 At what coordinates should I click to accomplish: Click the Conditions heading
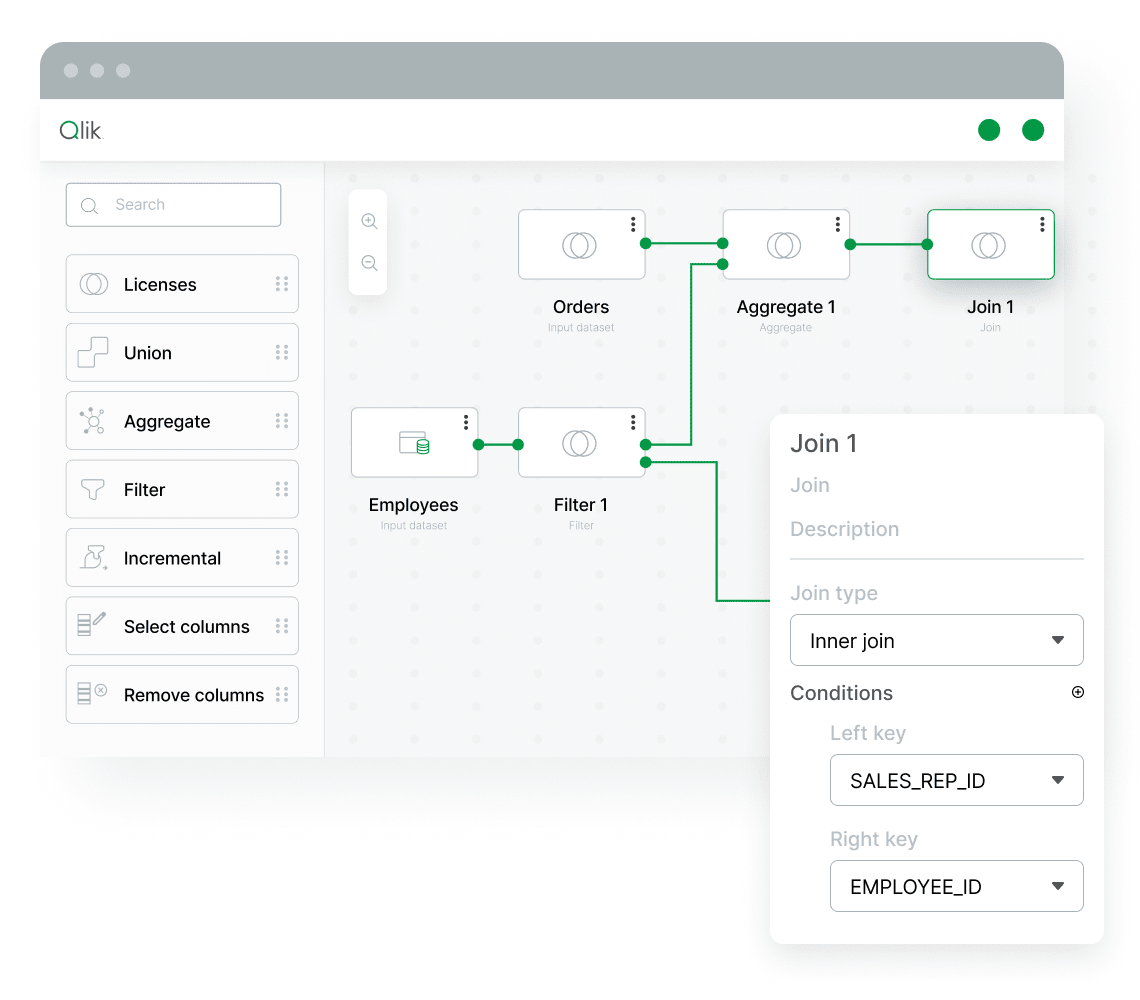coord(841,693)
